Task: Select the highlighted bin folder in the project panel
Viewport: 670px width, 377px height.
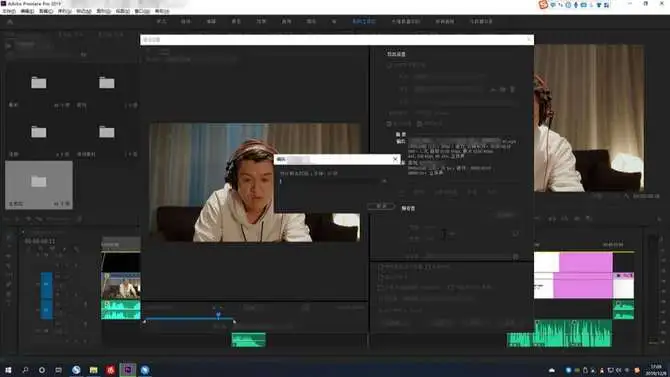Action: pos(39,185)
